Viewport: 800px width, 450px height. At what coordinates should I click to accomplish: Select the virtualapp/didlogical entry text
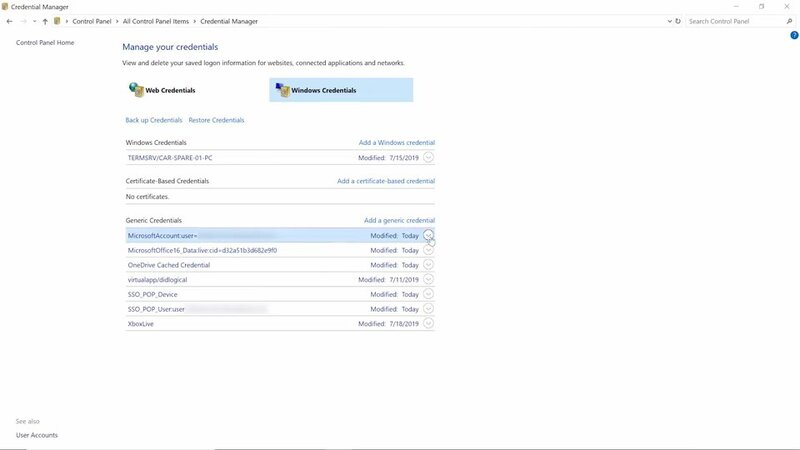(x=157, y=280)
